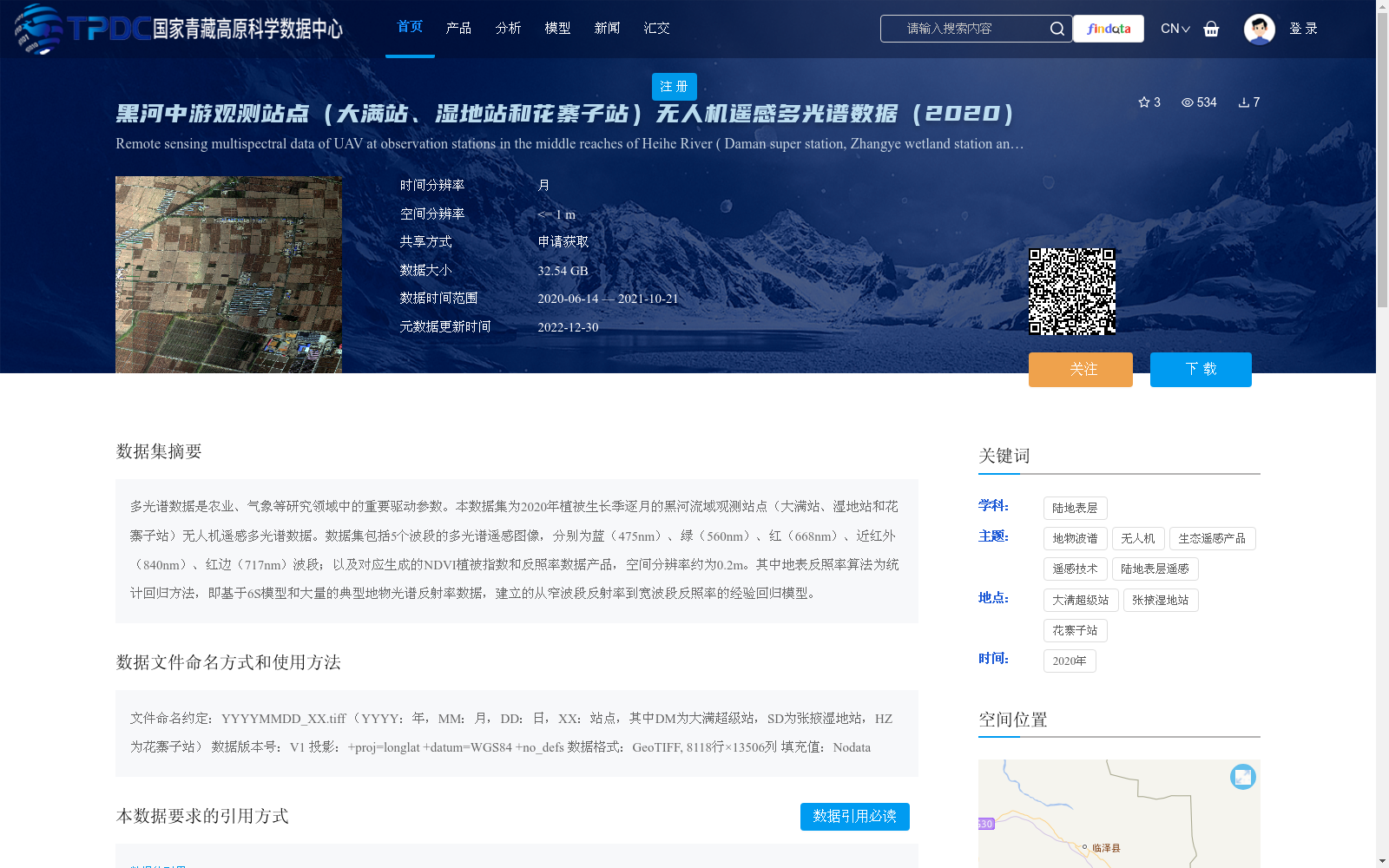Click the blue 下载 download button
Viewport: 1389px width, 868px height.
point(1201,370)
